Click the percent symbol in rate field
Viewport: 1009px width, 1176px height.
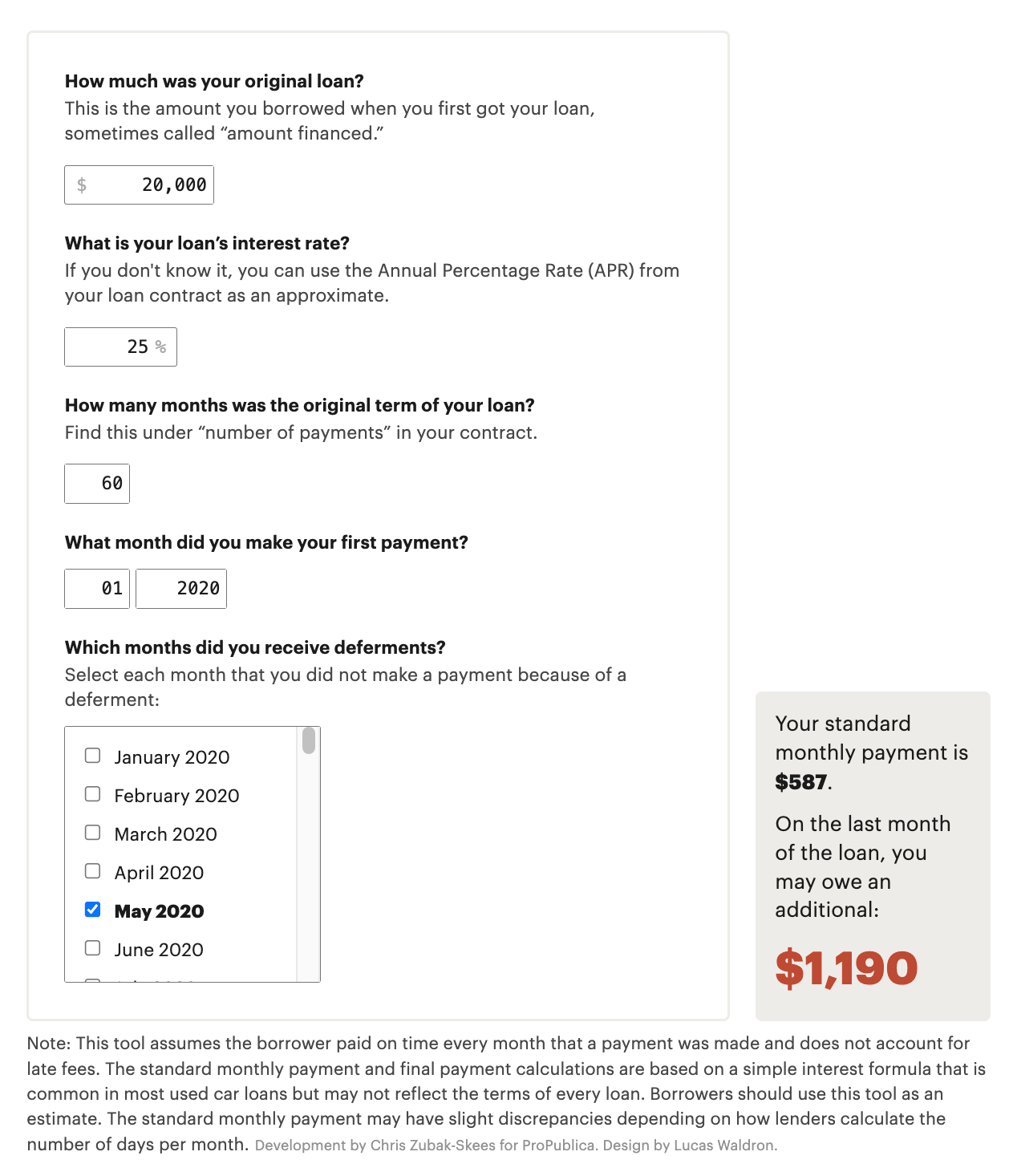click(x=161, y=347)
